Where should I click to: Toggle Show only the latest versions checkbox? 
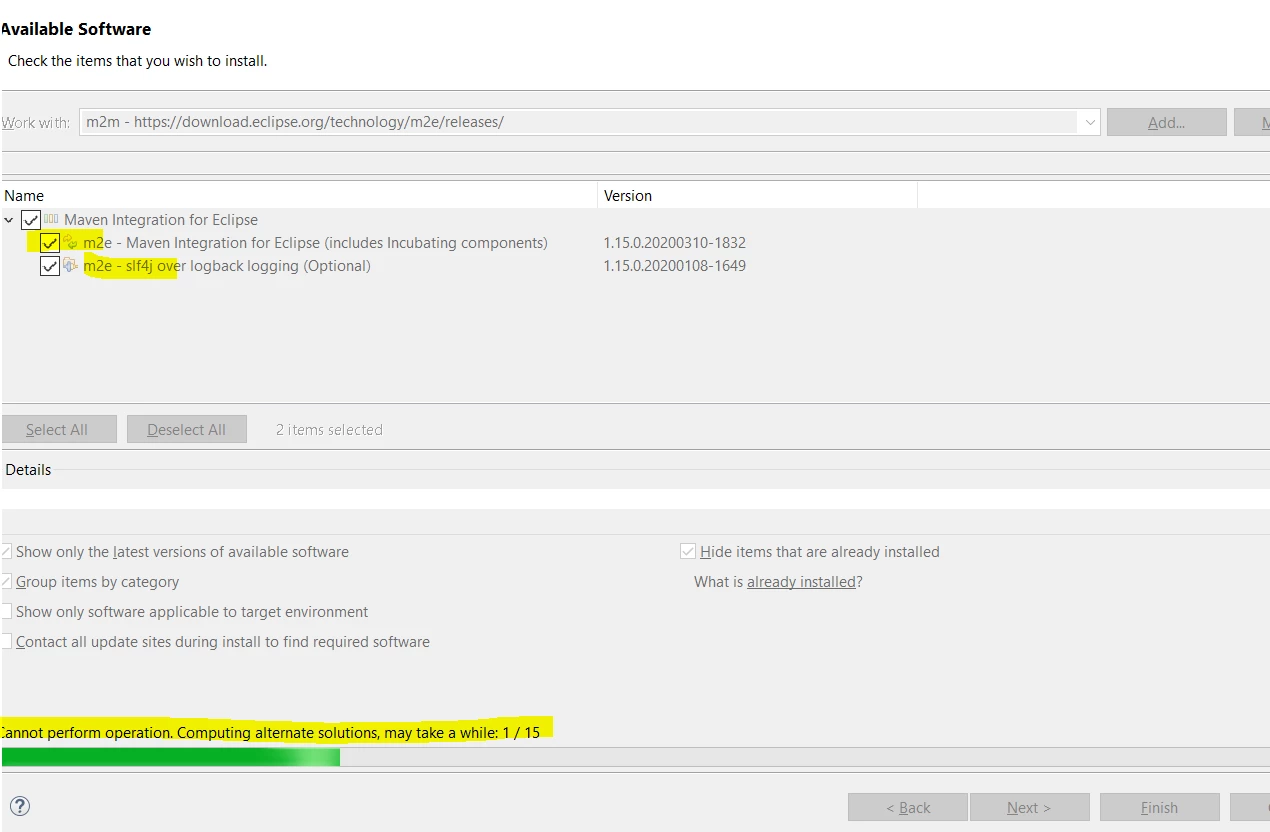point(6,552)
